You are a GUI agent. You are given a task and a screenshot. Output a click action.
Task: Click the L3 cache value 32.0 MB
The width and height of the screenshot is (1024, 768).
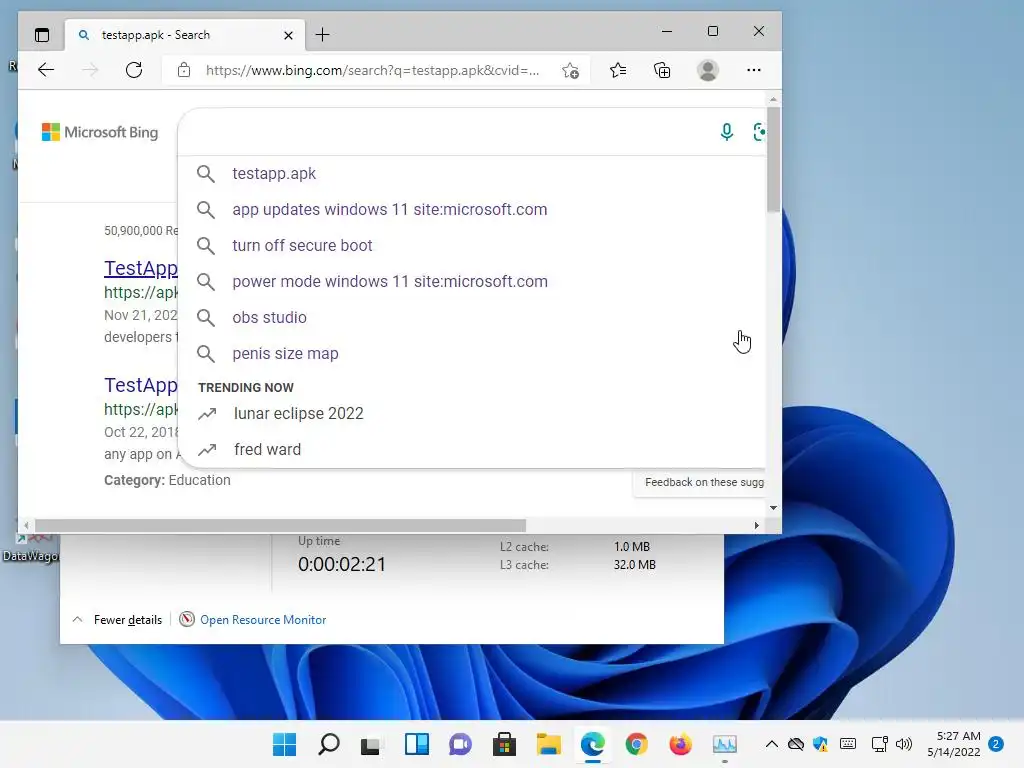(634, 565)
